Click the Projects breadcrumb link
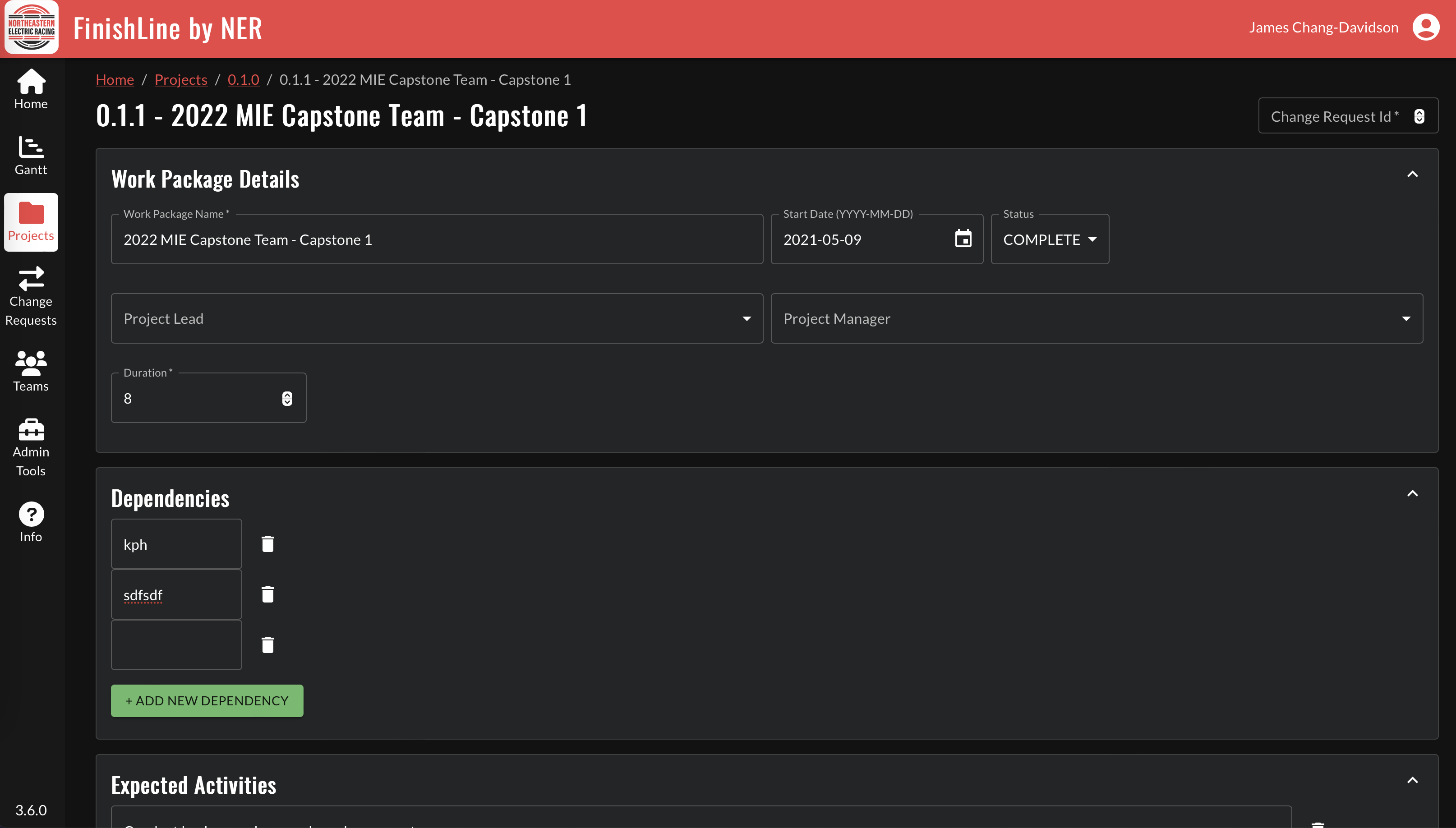Image resolution: width=1456 pixels, height=828 pixels. 180,80
